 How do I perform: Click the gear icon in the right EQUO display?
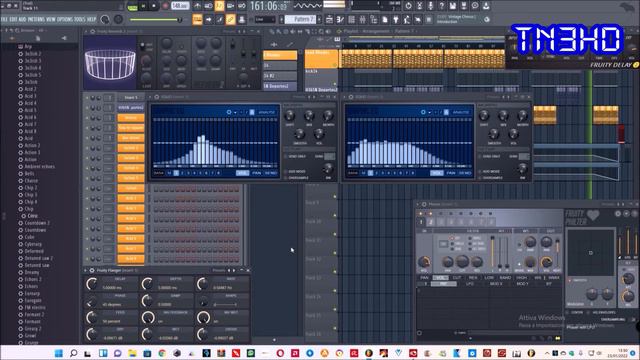pyautogui.click(x=423, y=112)
